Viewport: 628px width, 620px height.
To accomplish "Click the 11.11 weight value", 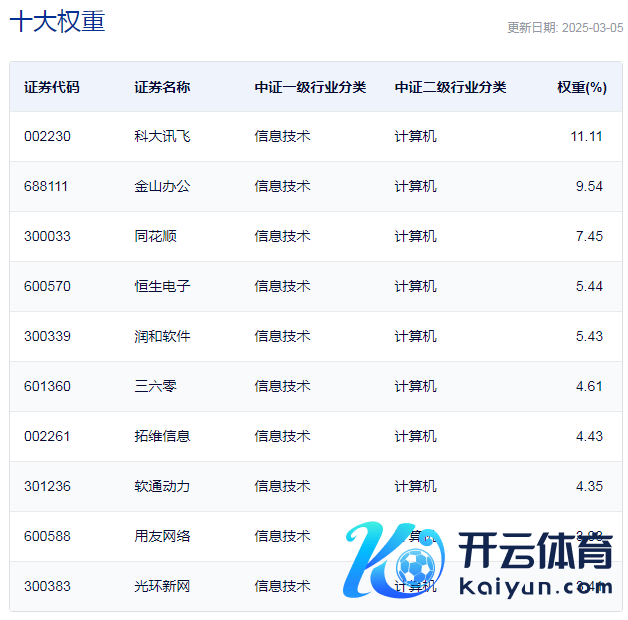I will click(586, 136).
